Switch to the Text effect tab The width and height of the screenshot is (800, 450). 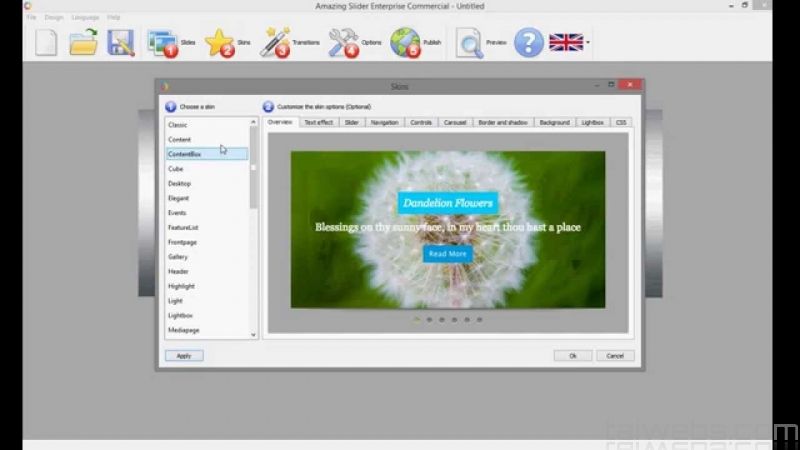click(x=319, y=122)
